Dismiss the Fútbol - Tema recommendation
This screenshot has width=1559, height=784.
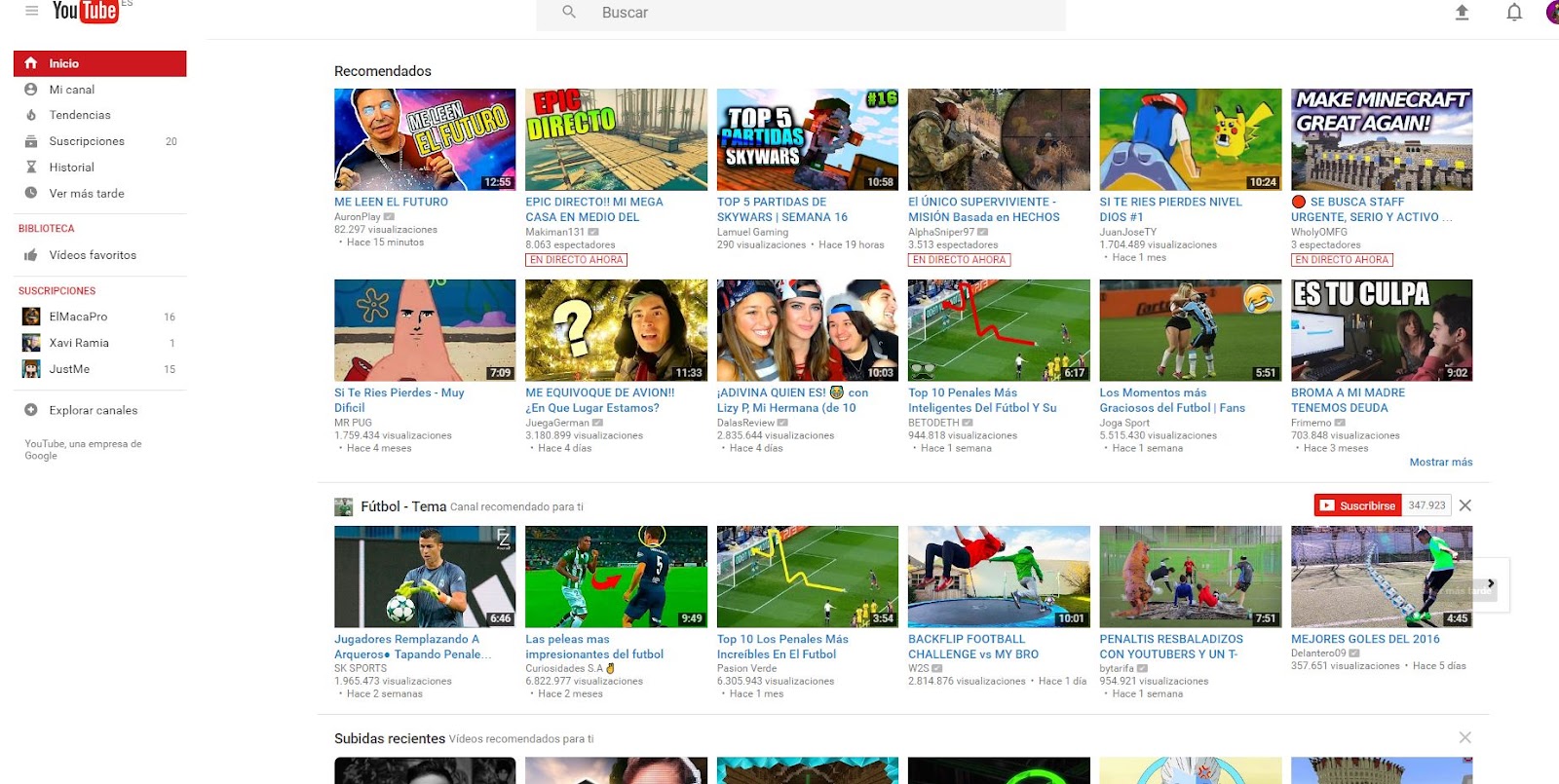(1465, 505)
